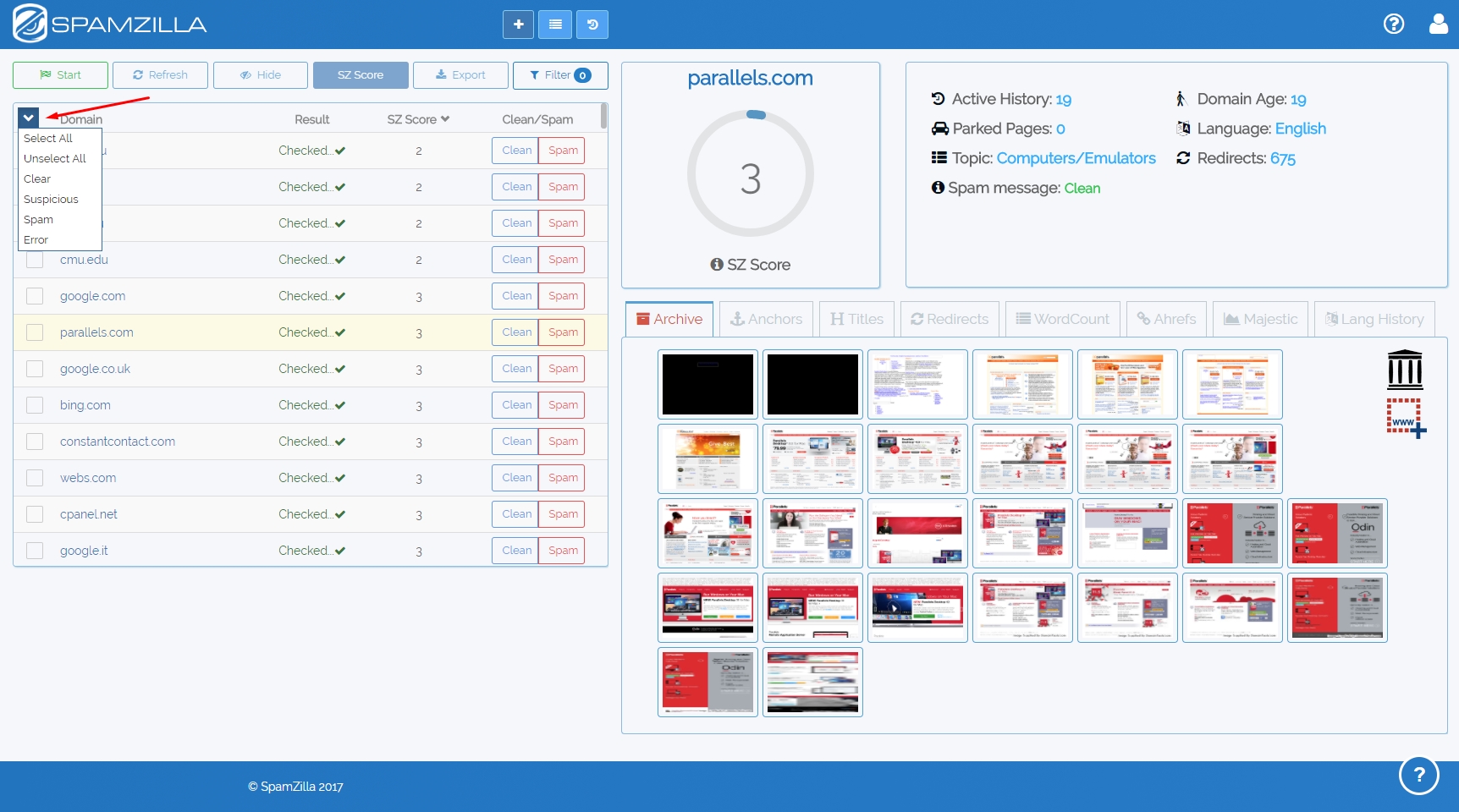
Task: Mark parallels.com as Spam
Action: (x=563, y=332)
